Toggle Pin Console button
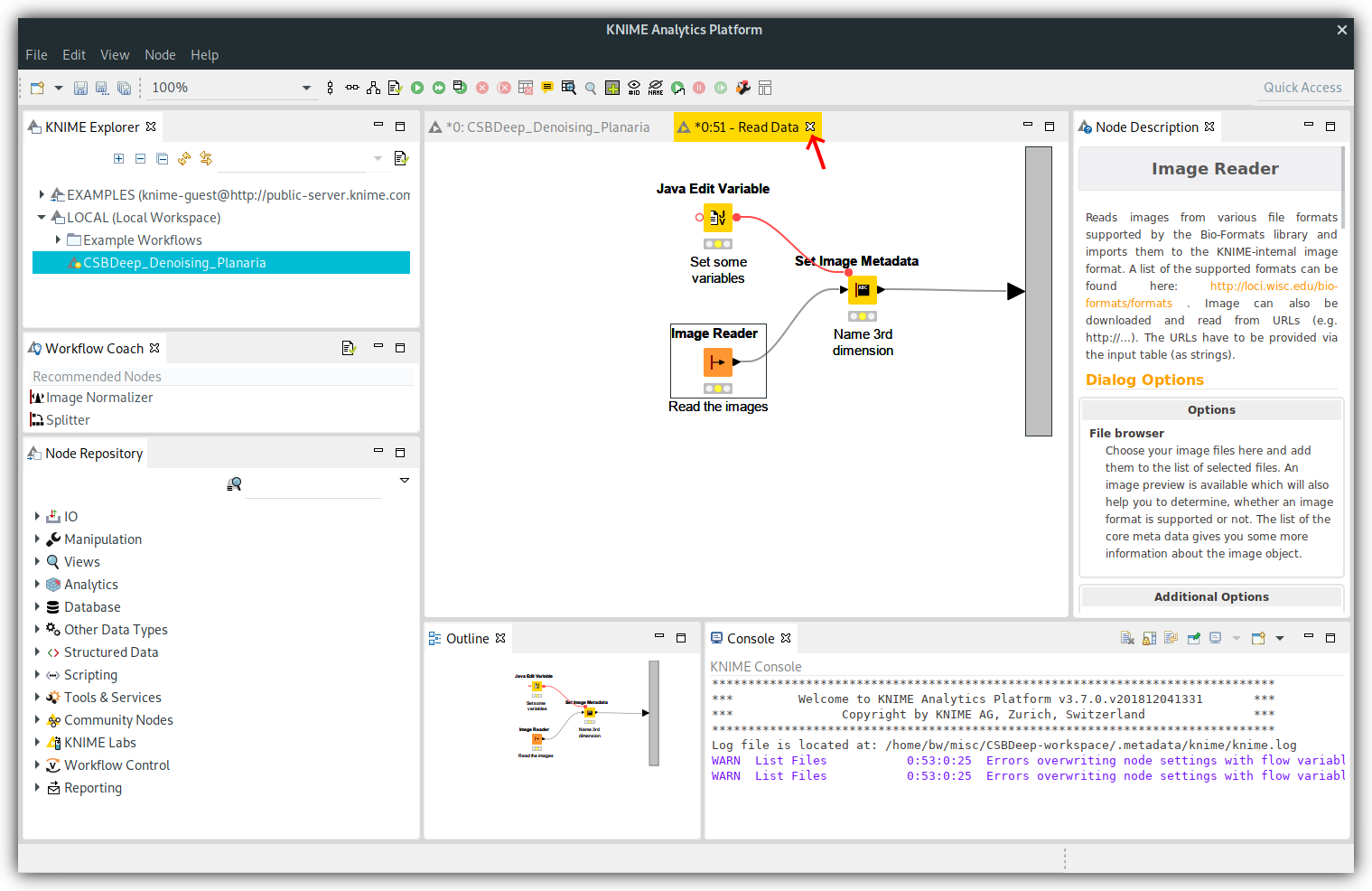The height and width of the screenshot is (891, 1372). click(1193, 638)
